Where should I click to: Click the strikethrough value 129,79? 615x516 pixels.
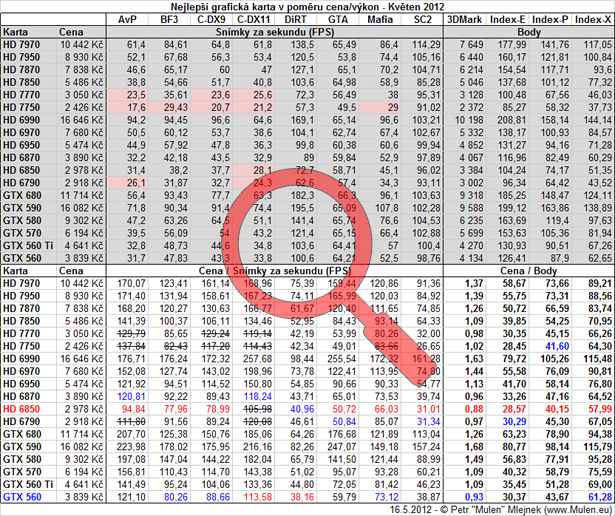[131, 334]
